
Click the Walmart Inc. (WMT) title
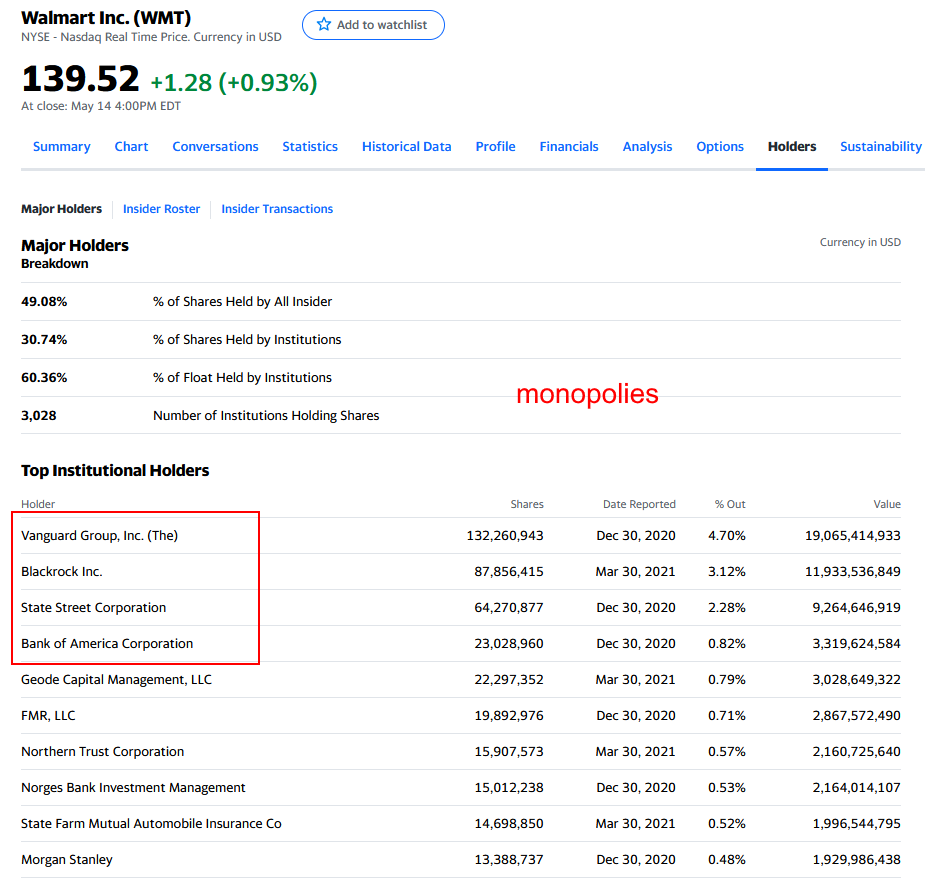point(106,18)
